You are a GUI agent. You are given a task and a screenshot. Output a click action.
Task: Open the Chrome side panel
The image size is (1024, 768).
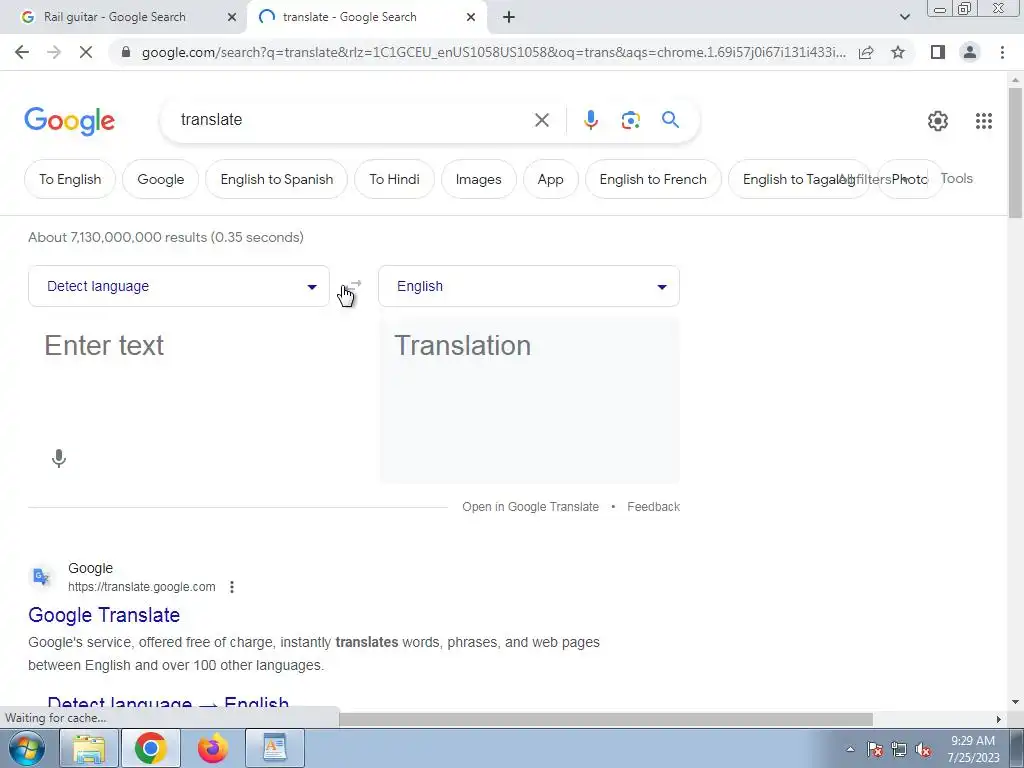coord(938,52)
